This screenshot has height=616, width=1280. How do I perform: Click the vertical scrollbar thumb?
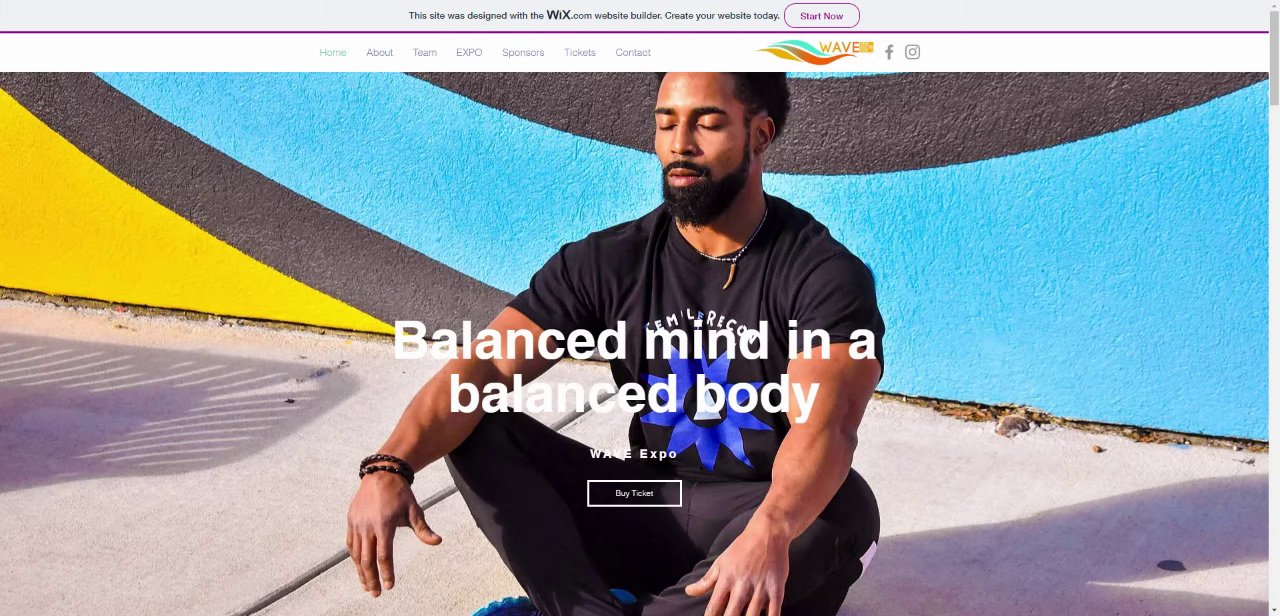point(1274,60)
